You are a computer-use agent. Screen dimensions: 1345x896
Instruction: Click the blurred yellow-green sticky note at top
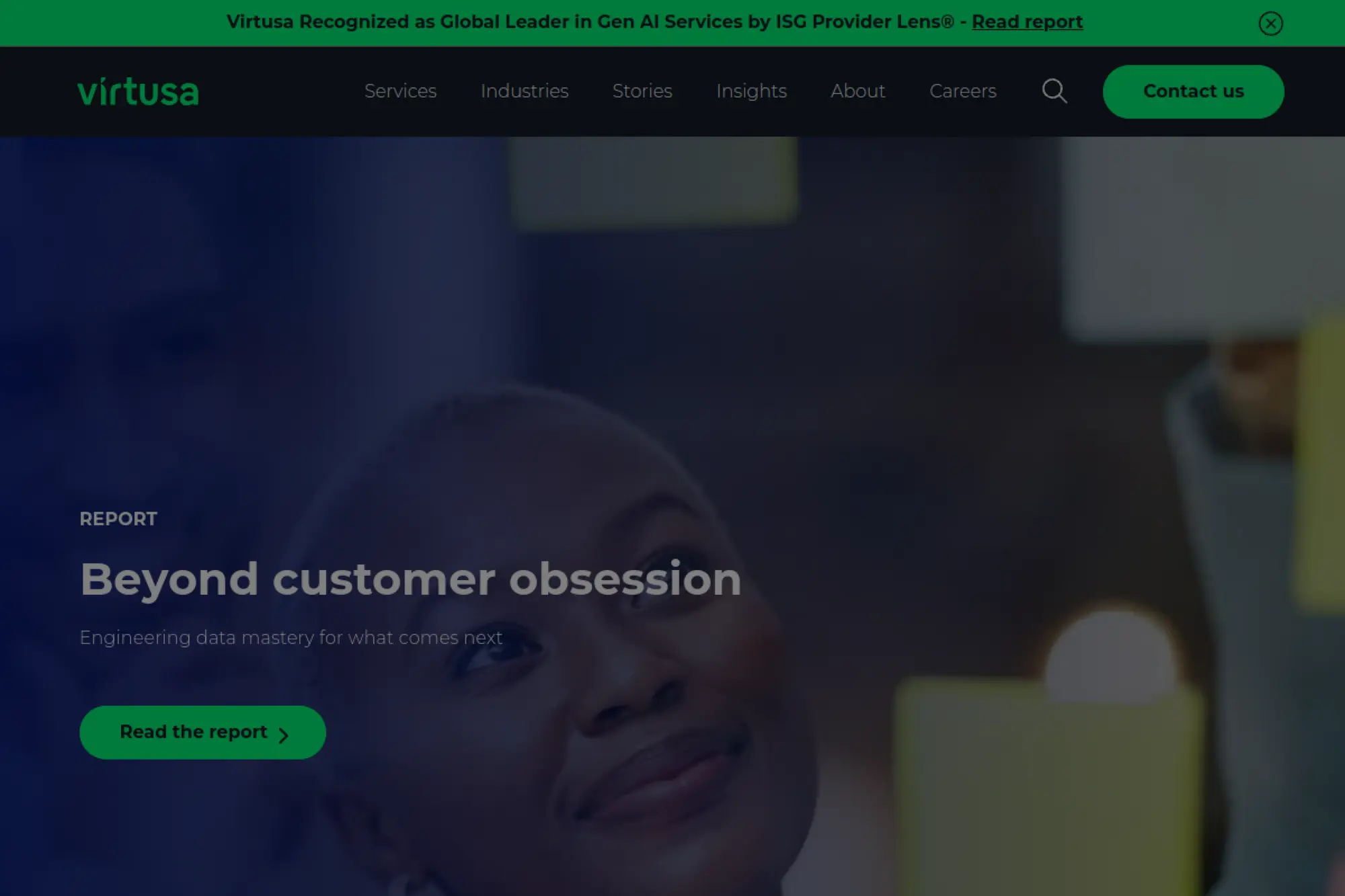click(652, 180)
